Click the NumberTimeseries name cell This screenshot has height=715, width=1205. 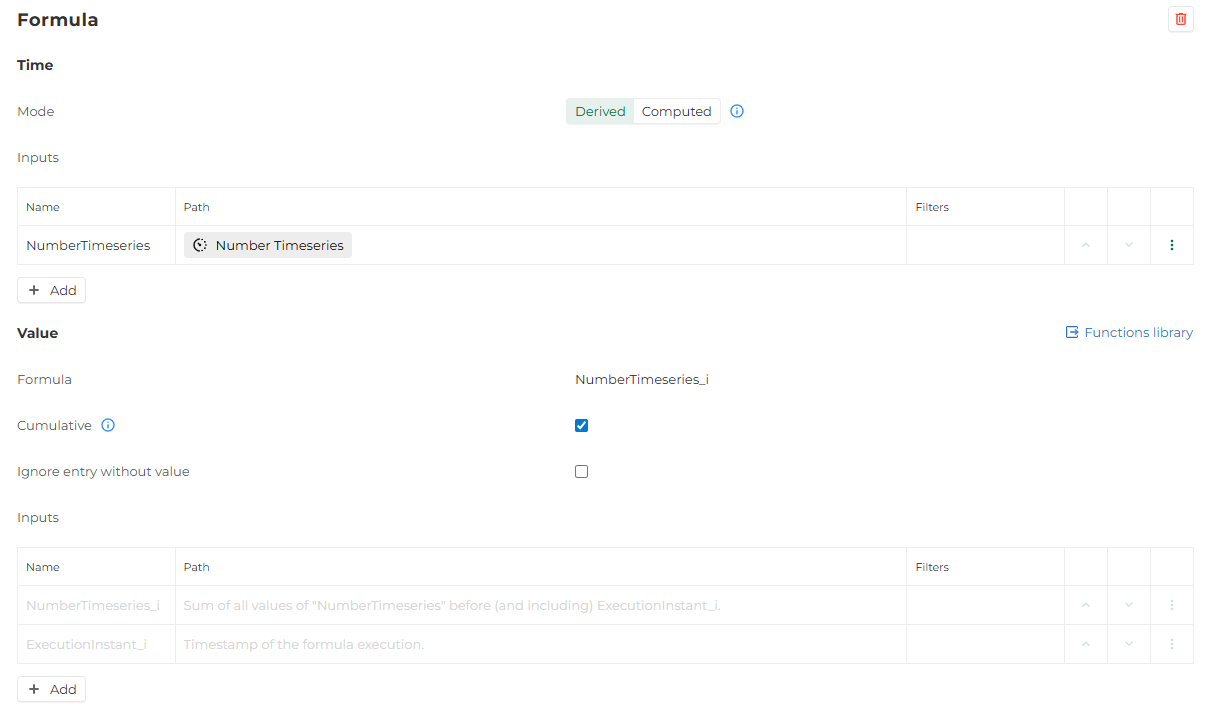coord(88,245)
